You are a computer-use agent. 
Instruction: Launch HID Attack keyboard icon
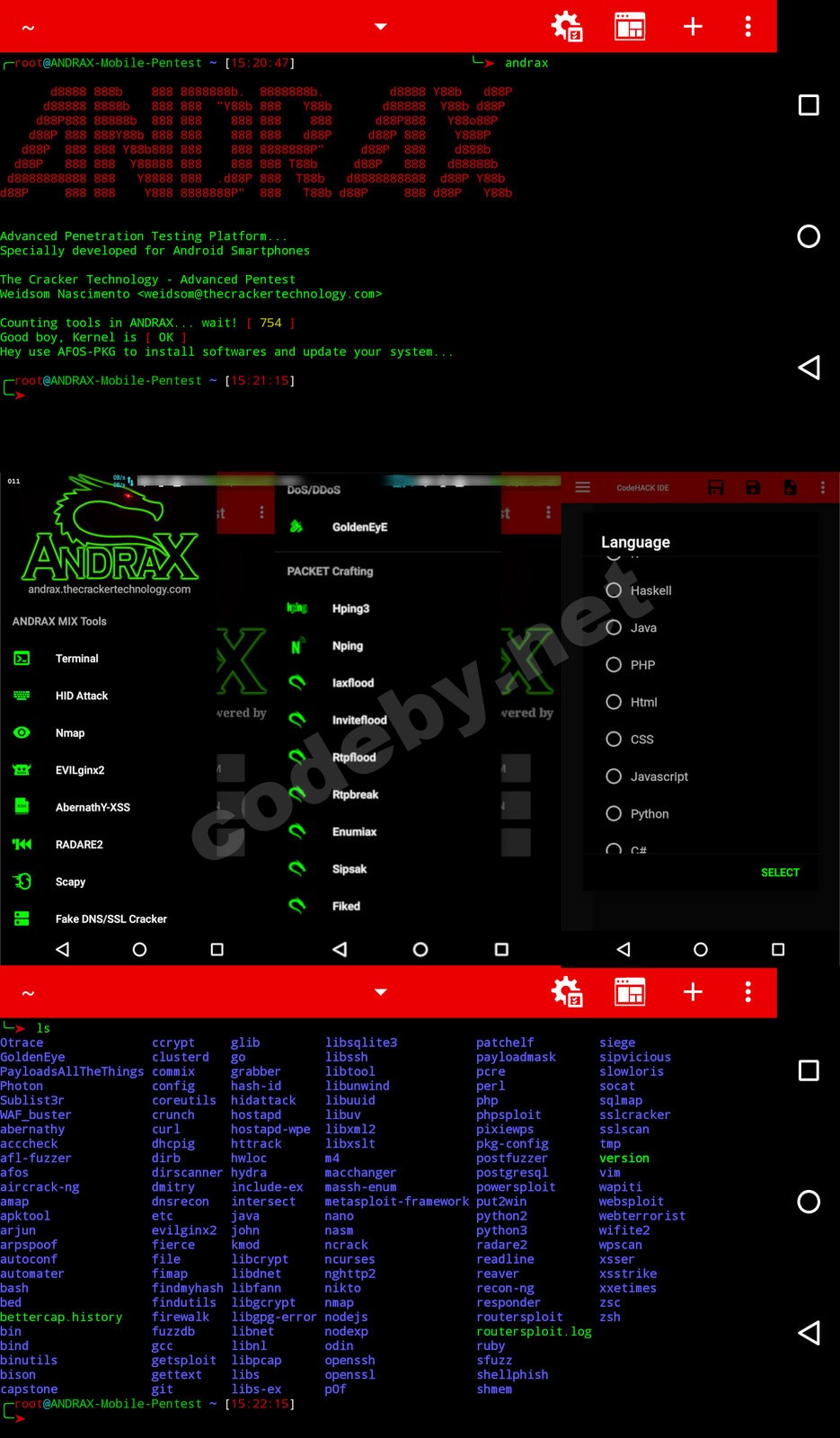tap(22, 696)
